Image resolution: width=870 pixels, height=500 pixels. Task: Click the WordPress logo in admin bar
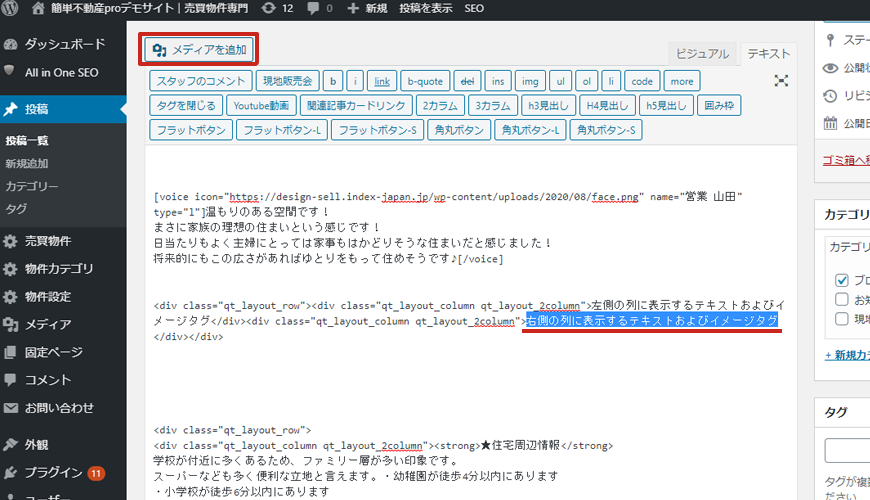[13, 8]
